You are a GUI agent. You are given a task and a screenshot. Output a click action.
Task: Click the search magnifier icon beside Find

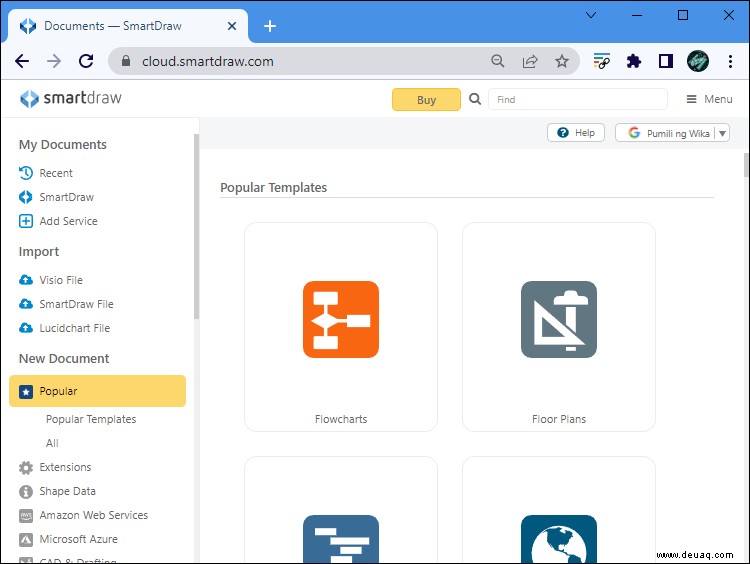[x=474, y=99]
